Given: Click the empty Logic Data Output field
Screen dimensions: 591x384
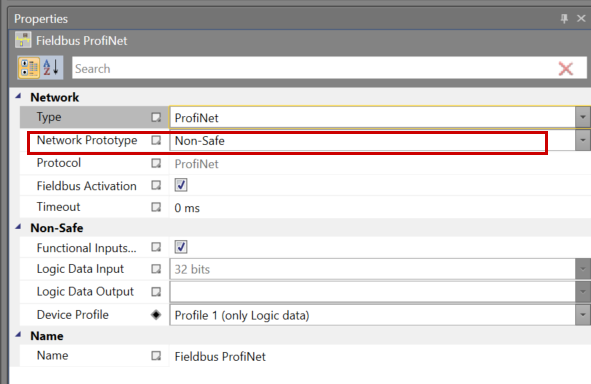Looking at the screenshot, I should [x=372, y=292].
